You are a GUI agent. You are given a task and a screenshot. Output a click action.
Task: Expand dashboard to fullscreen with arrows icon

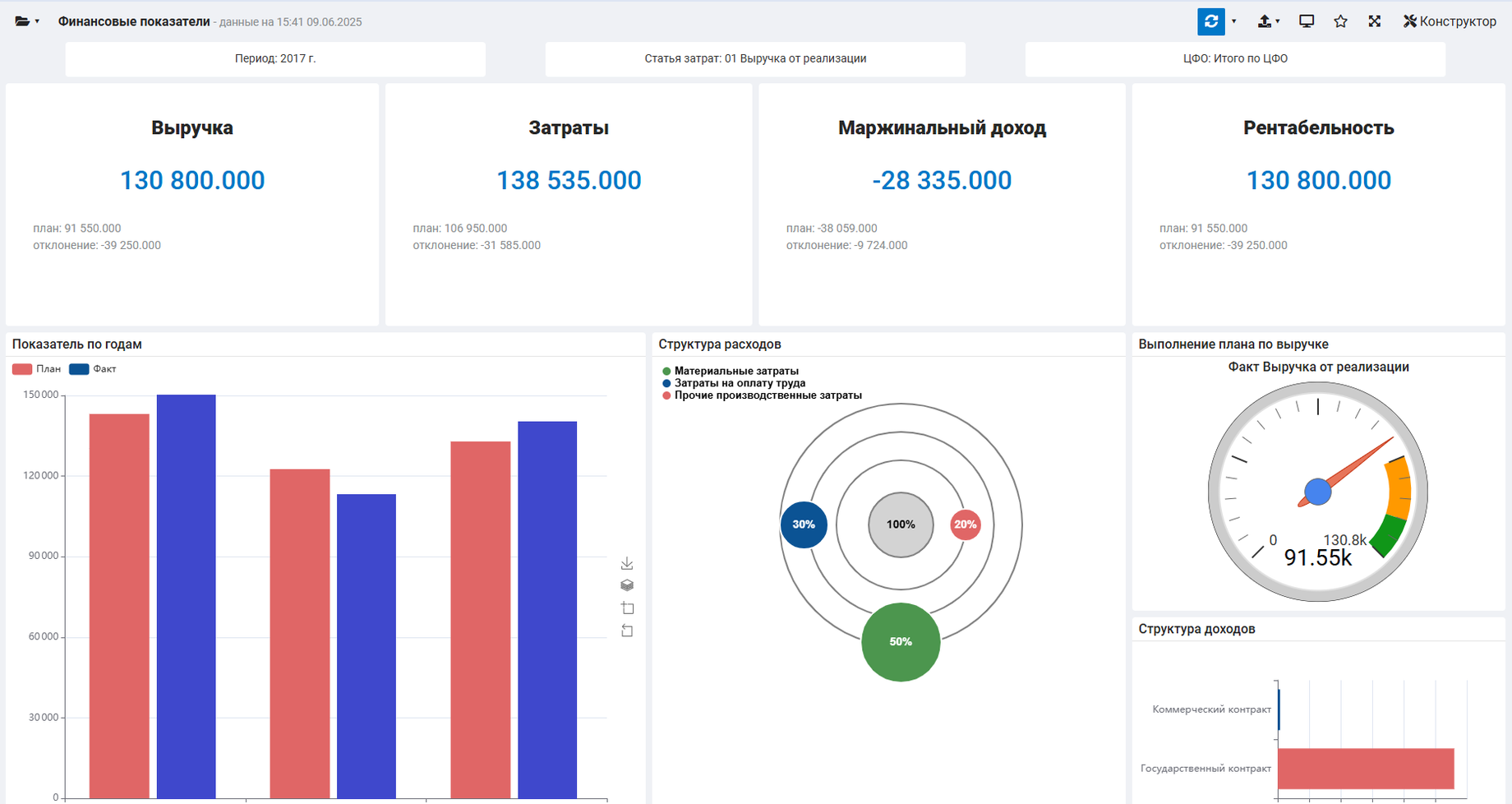point(1374,21)
